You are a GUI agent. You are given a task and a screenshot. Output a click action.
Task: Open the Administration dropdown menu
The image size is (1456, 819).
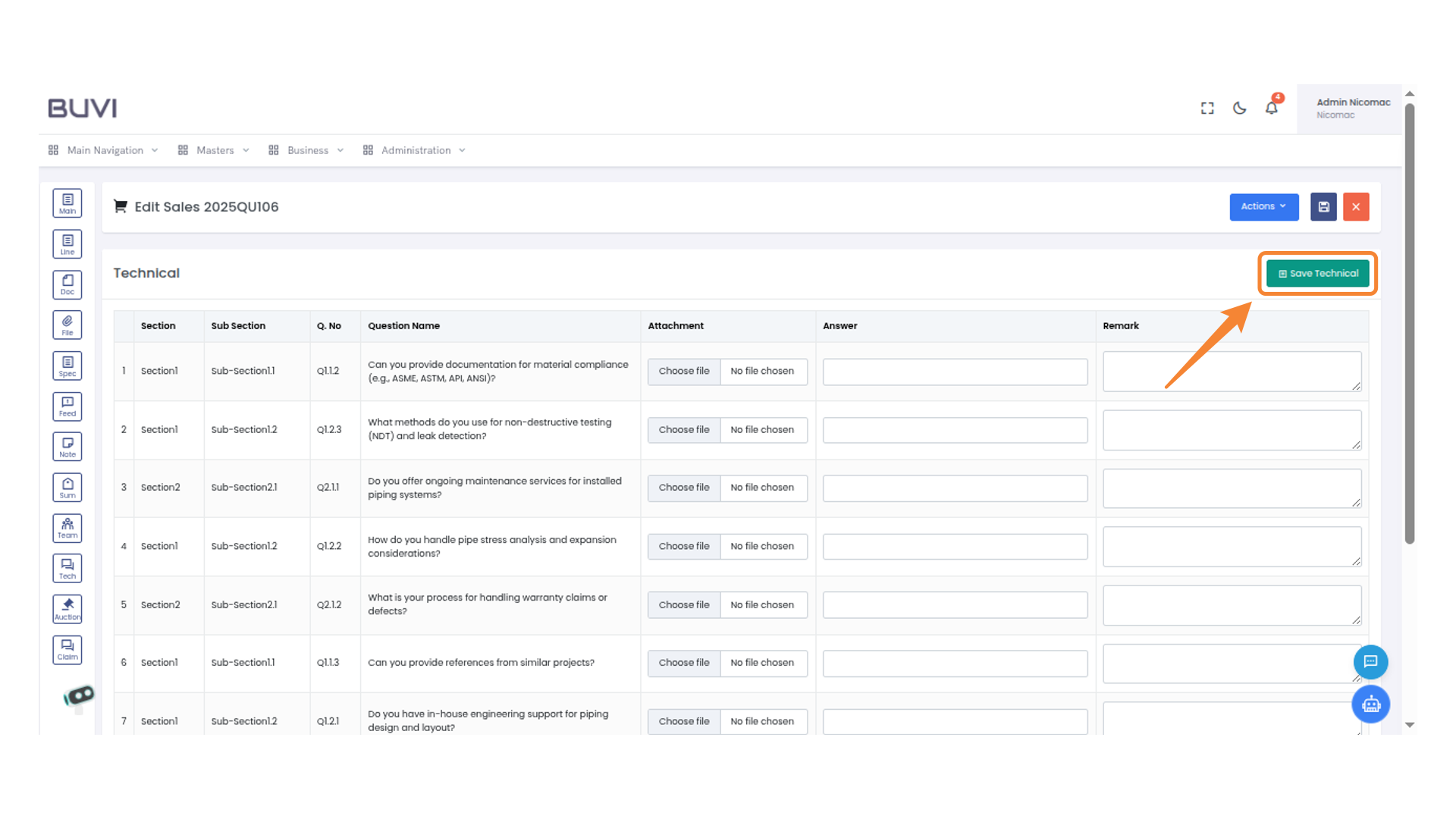pos(415,150)
